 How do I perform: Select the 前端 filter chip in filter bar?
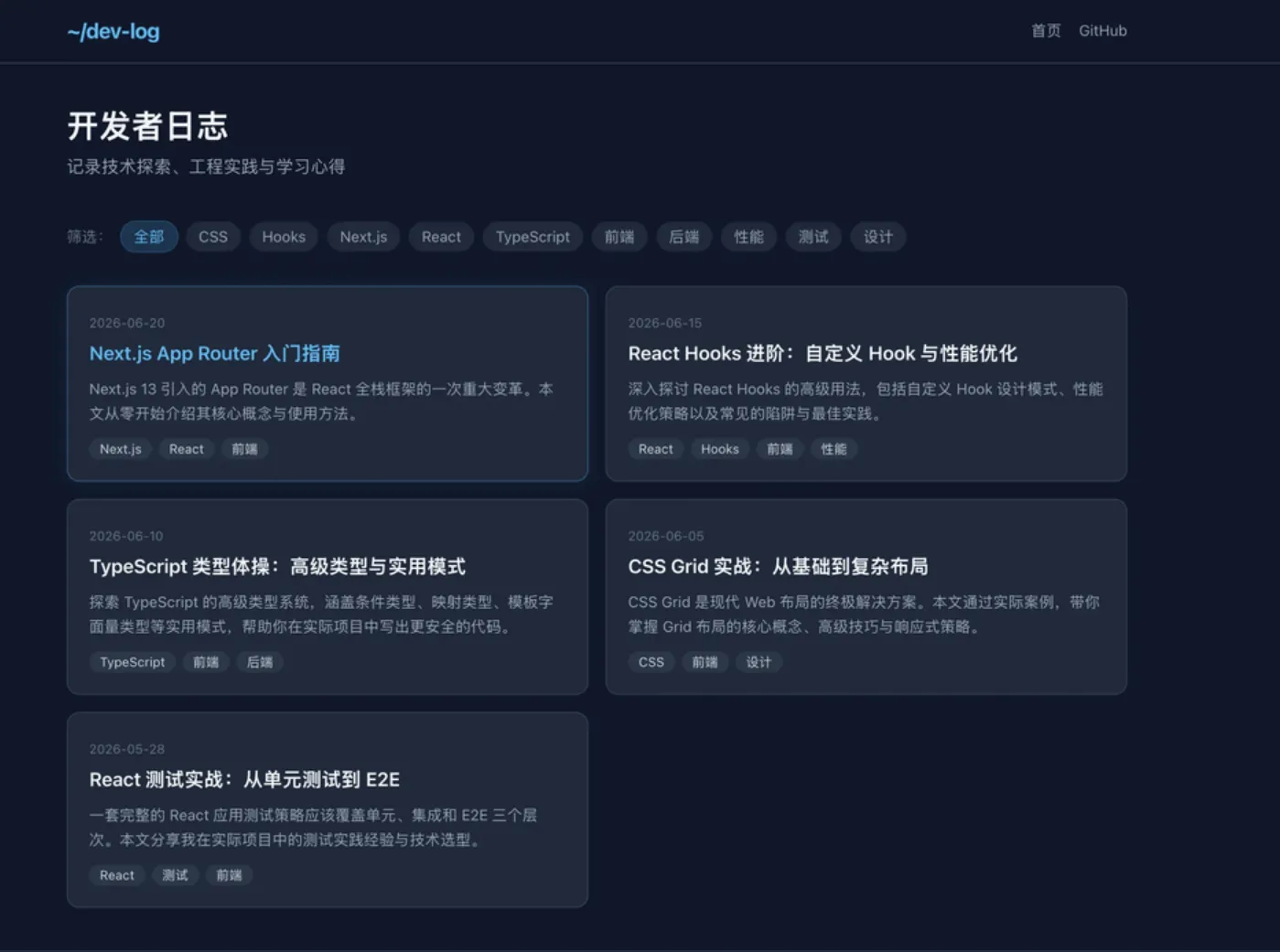pyautogui.click(x=619, y=237)
